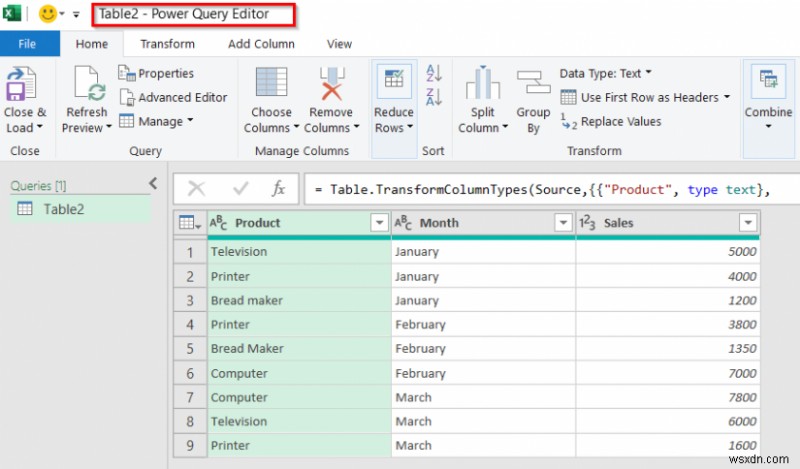The height and width of the screenshot is (469, 800).
Task: Open the Add Column ribbon tab
Action: 261,44
